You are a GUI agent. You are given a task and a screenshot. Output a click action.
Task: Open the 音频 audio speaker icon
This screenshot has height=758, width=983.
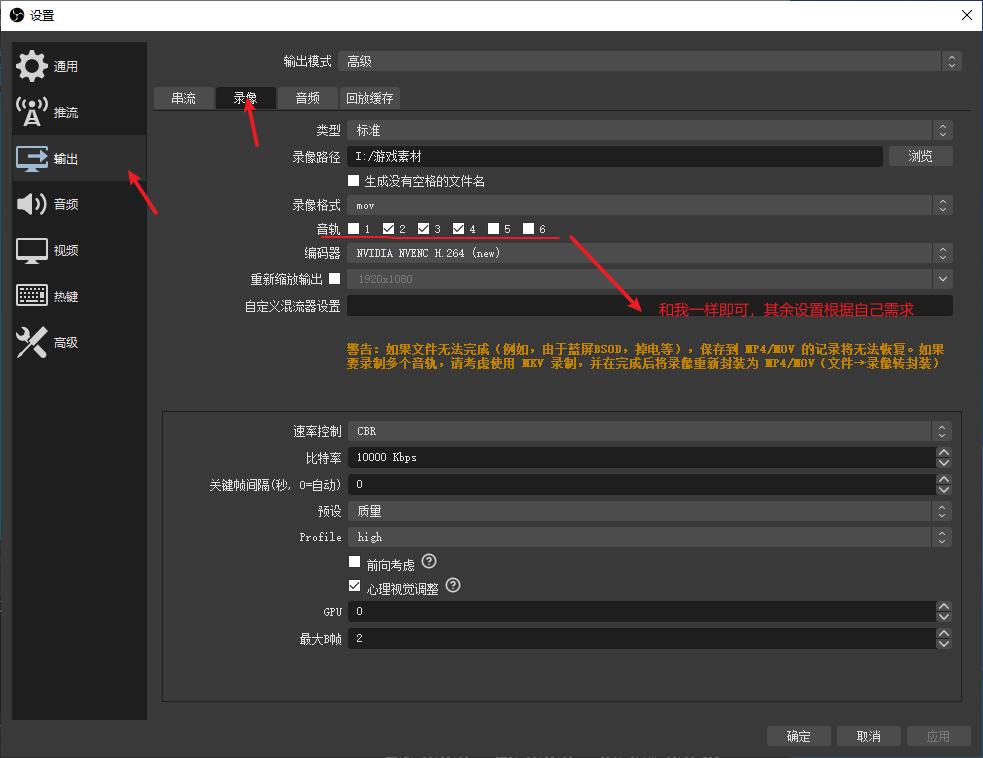(31, 204)
